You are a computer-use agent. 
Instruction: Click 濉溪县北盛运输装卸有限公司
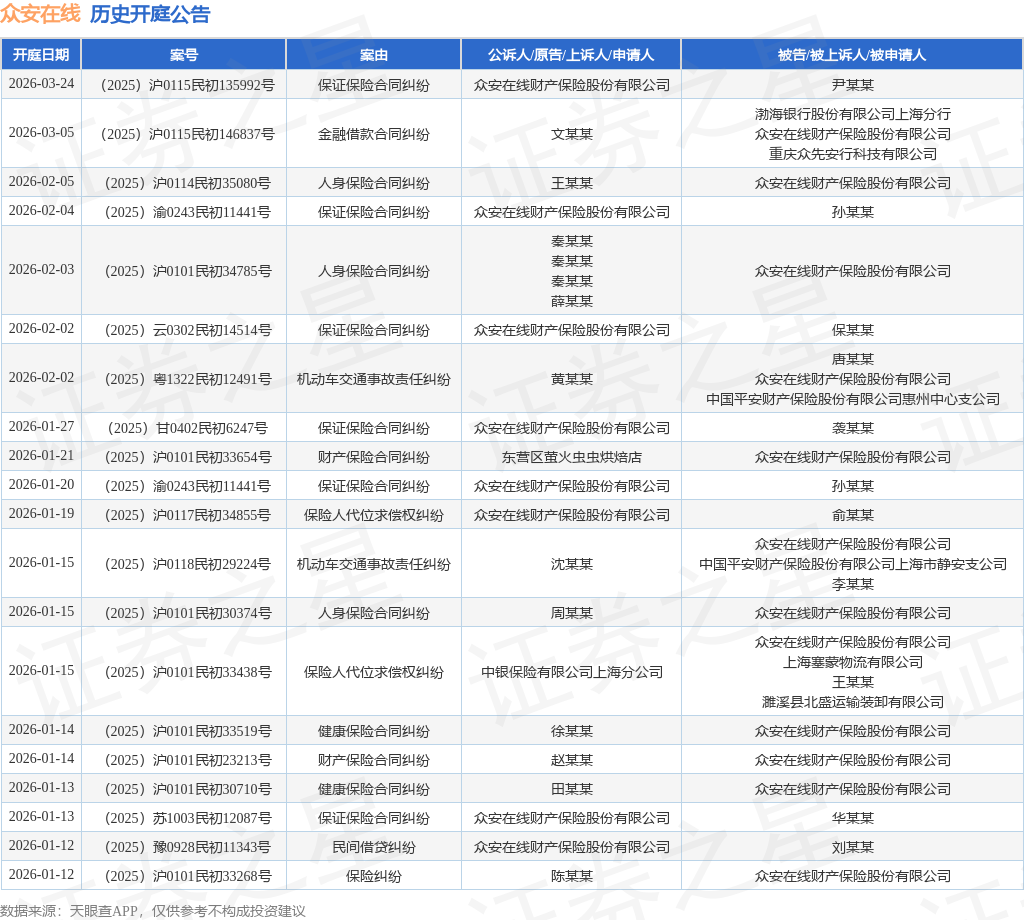pos(852,702)
